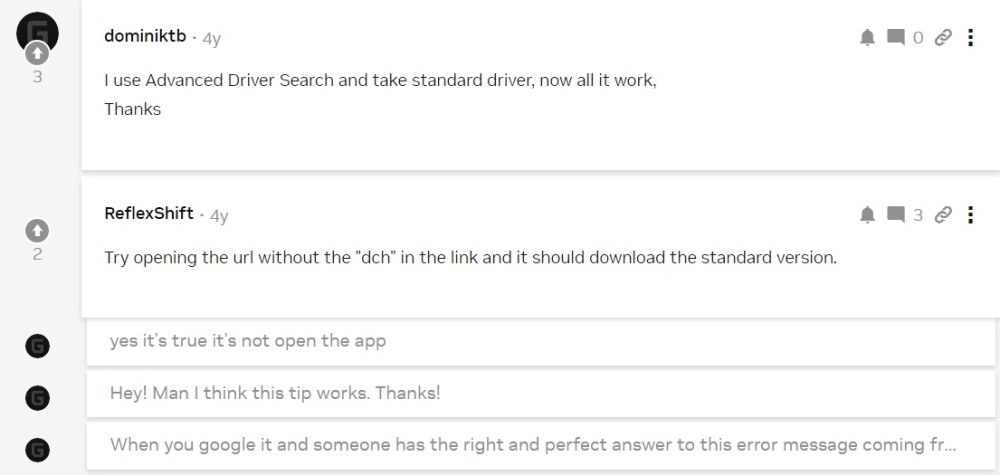The width and height of the screenshot is (1000, 475).
Task: Copy link to dominiktb's comment
Action: coord(943,38)
